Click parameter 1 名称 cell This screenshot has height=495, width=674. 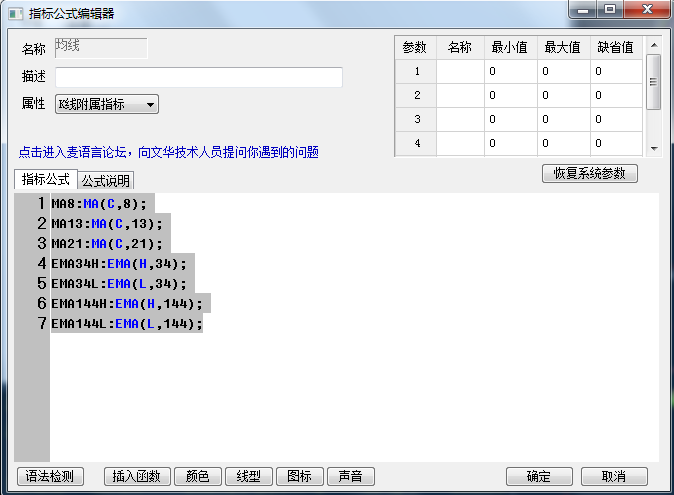click(460, 72)
